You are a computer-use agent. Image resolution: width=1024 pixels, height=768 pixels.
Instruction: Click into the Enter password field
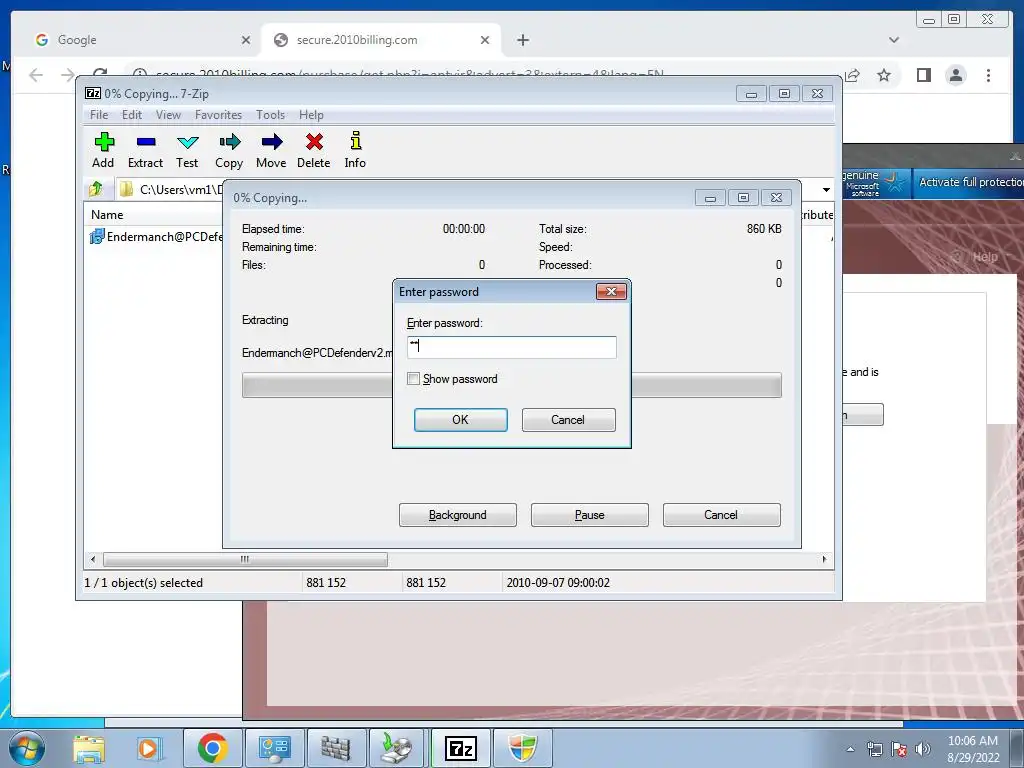point(511,347)
